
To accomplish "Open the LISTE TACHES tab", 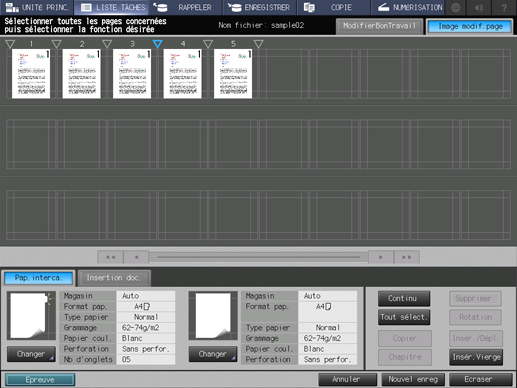I will pyautogui.click(x=113, y=7).
